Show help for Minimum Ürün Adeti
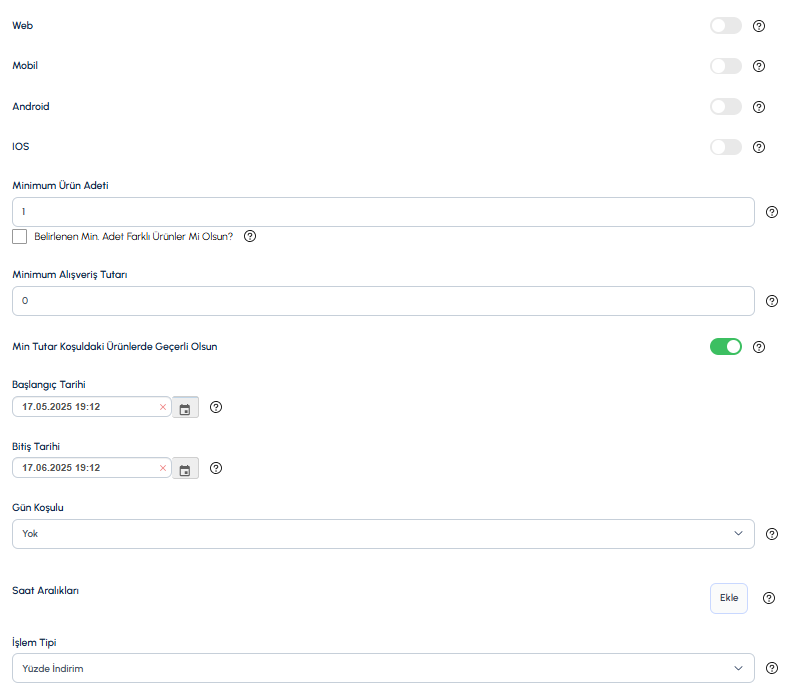The width and height of the screenshot is (795, 690). [772, 212]
